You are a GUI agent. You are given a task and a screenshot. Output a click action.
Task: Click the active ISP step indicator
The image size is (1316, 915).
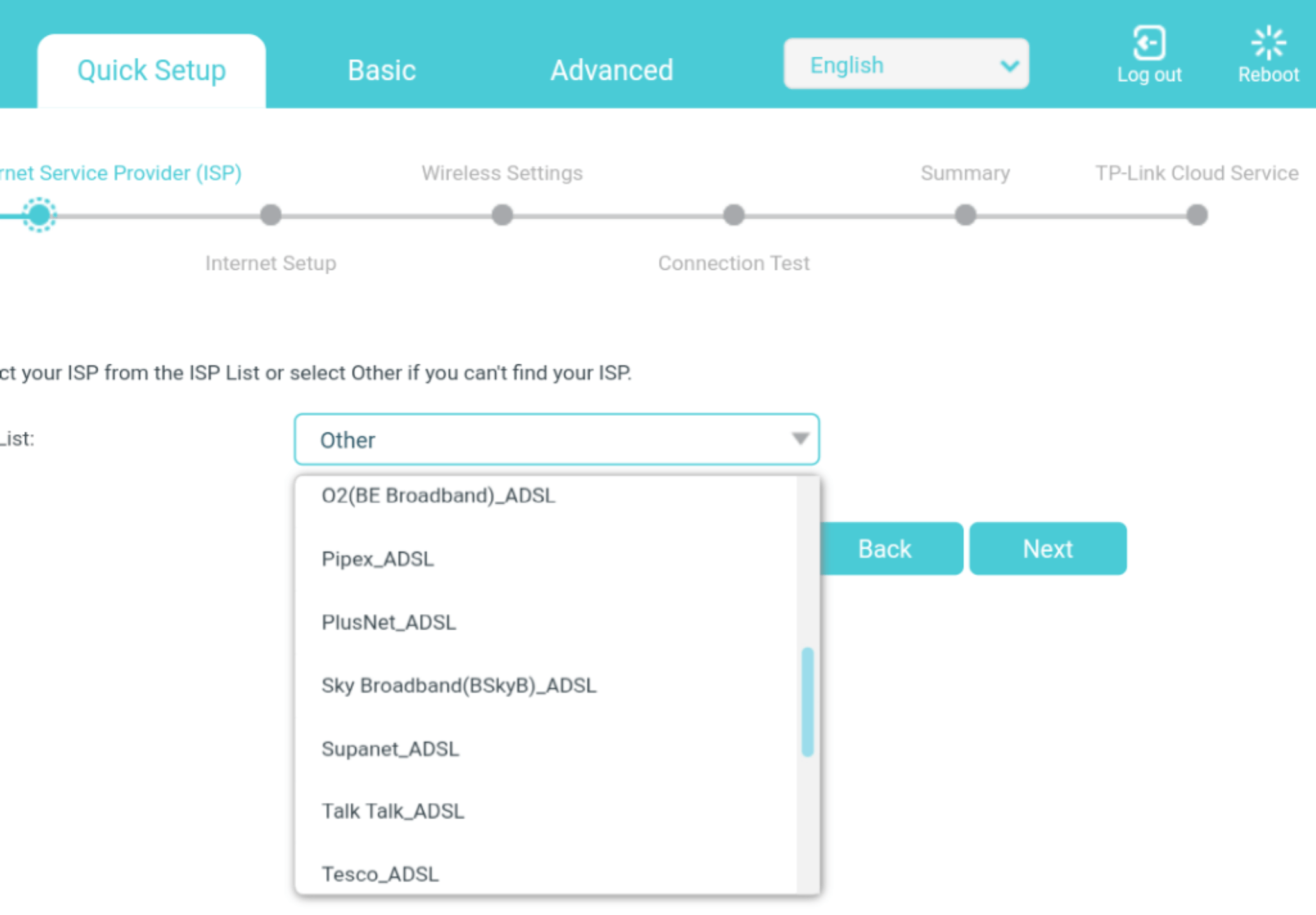tap(39, 215)
